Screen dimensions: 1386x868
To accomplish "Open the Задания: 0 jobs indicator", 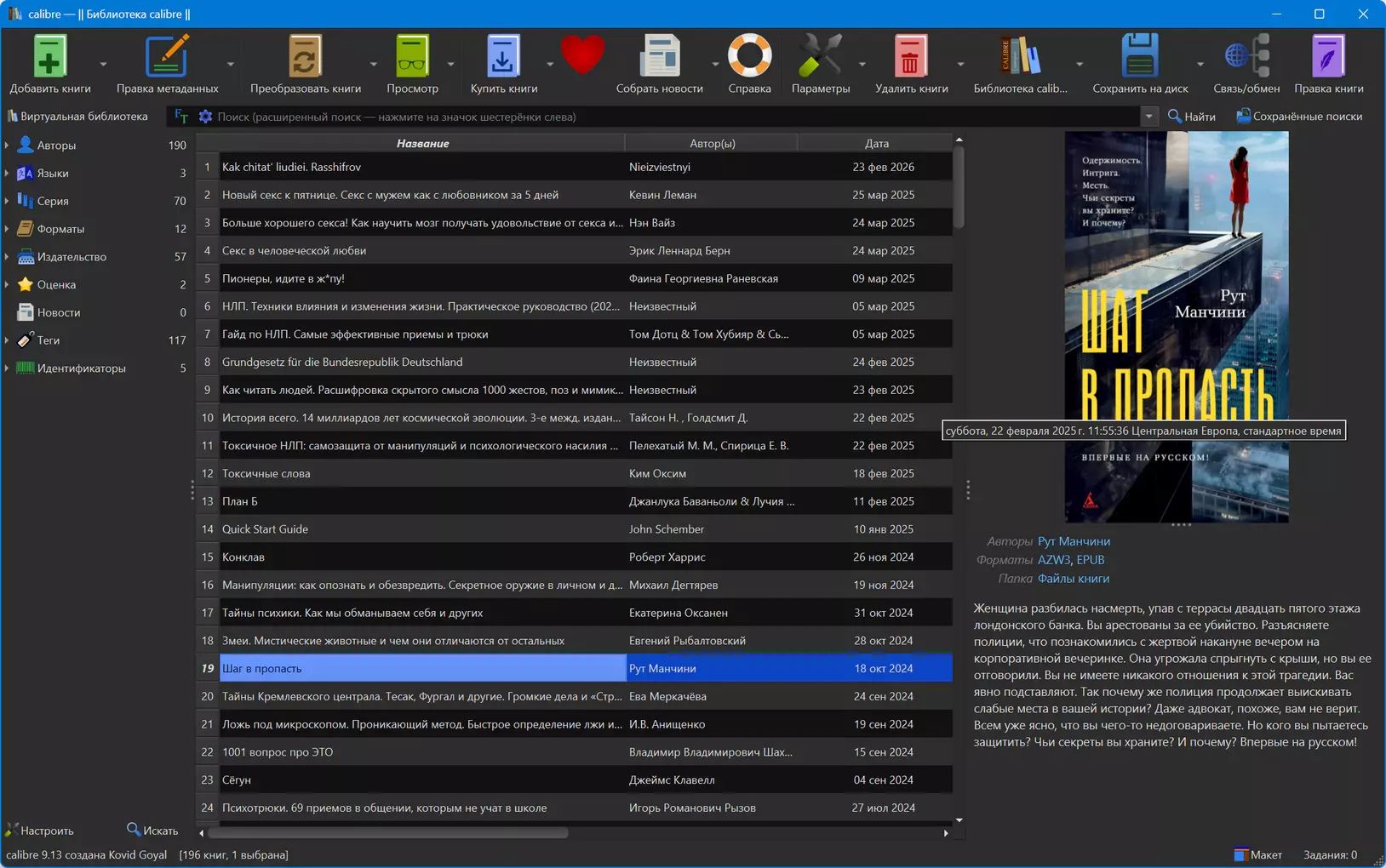I will [x=1330, y=854].
